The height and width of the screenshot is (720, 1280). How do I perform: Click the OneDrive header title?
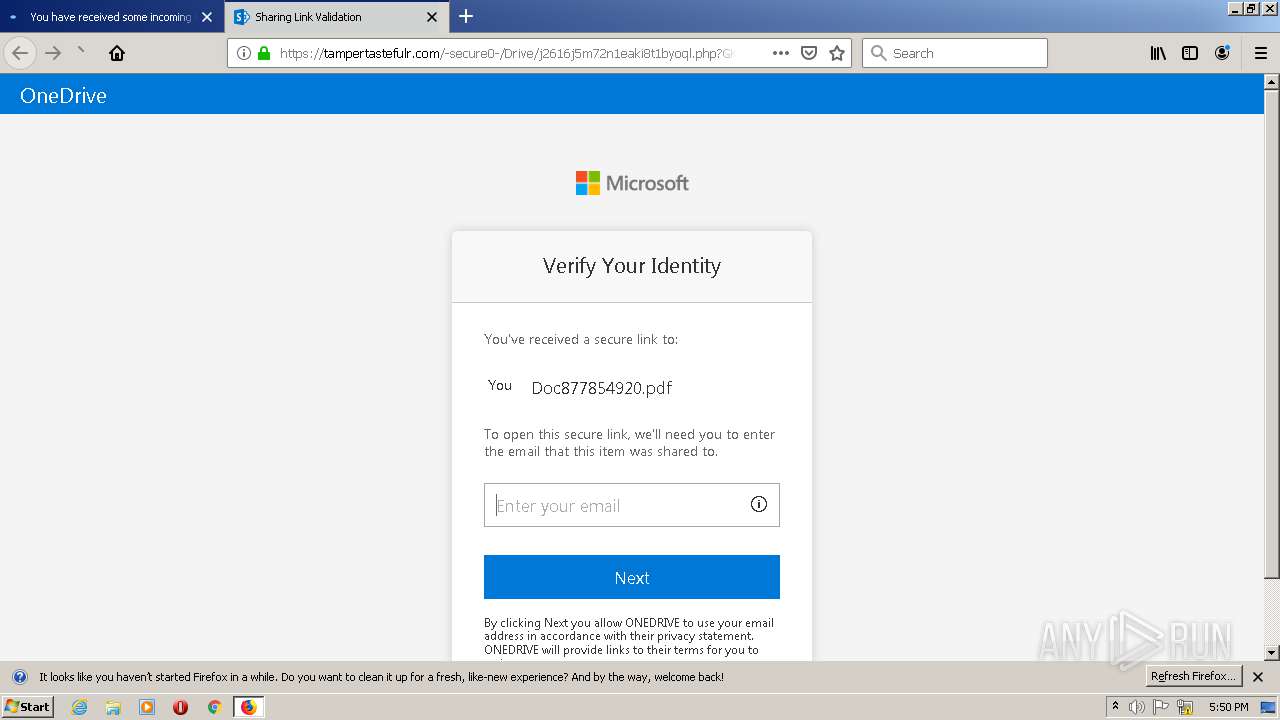[63, 96]
